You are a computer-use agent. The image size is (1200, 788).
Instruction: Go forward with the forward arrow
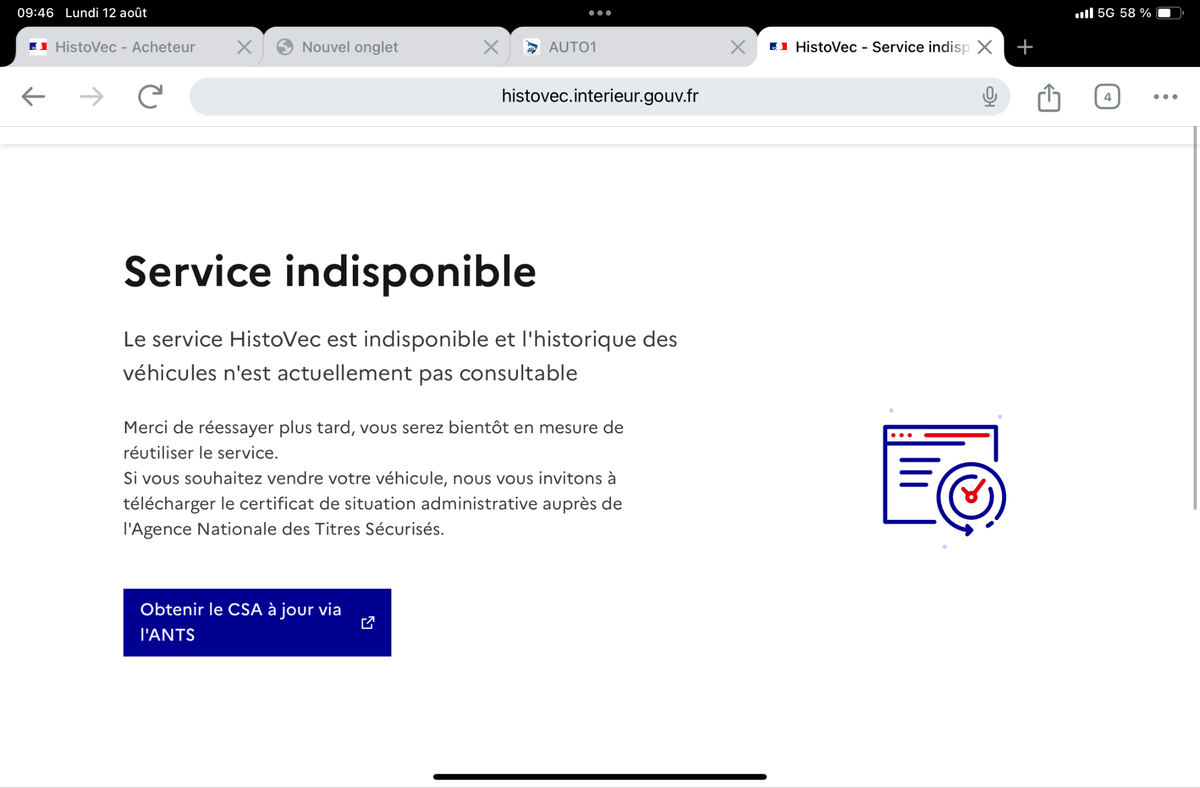pyautogui.click(x=91, y=97)
